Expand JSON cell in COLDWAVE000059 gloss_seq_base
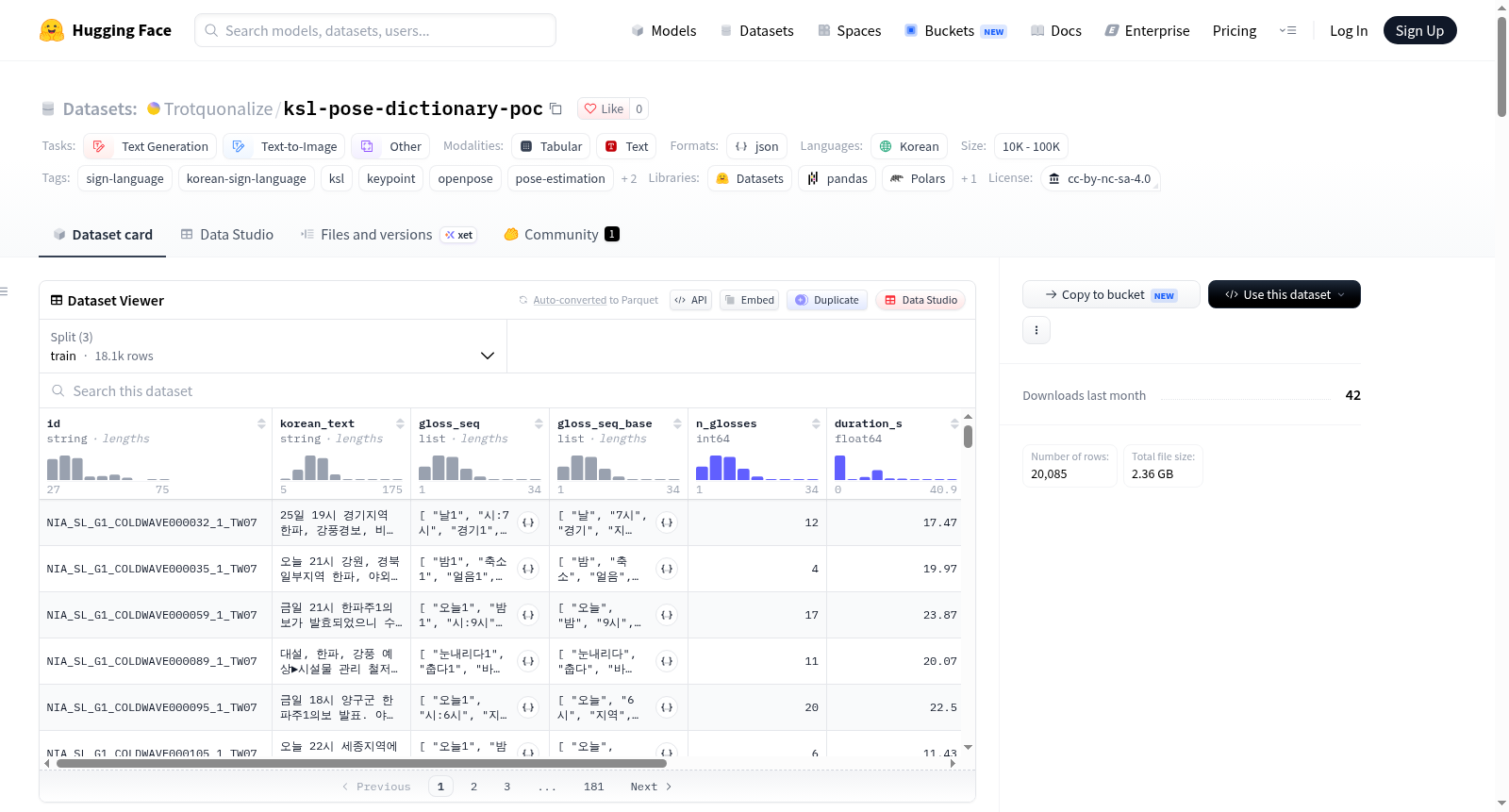Image resolution: width=1509 pixels, height=812 pixels. 667,615
